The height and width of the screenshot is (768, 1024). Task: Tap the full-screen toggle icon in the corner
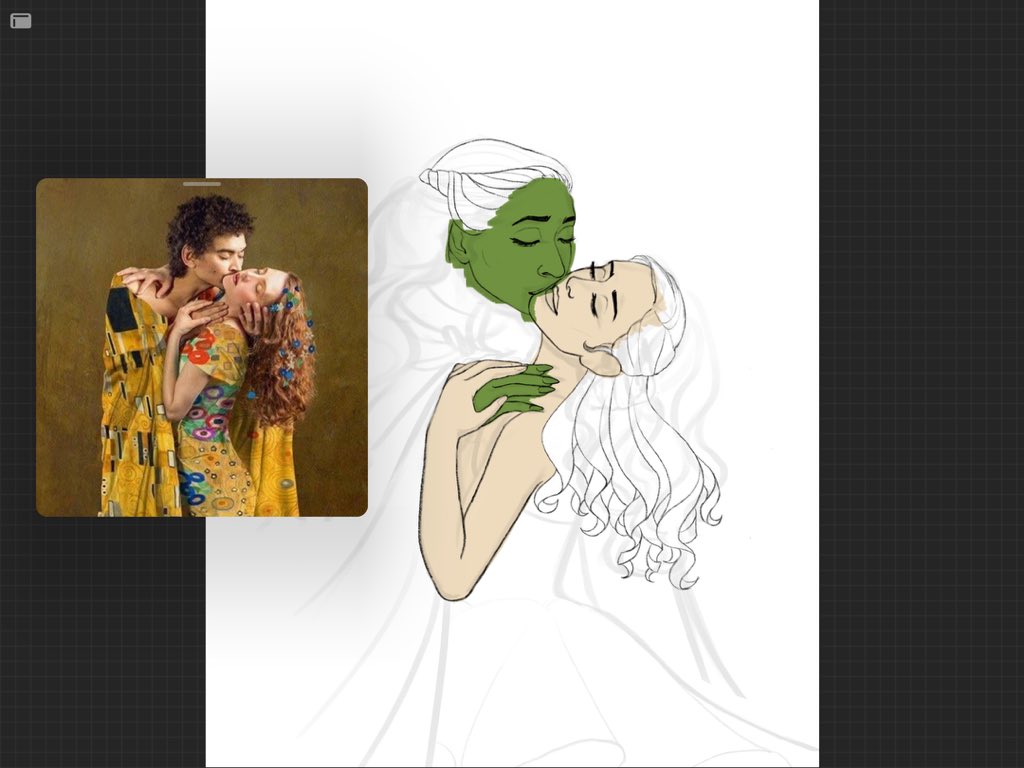click(21, 21)
